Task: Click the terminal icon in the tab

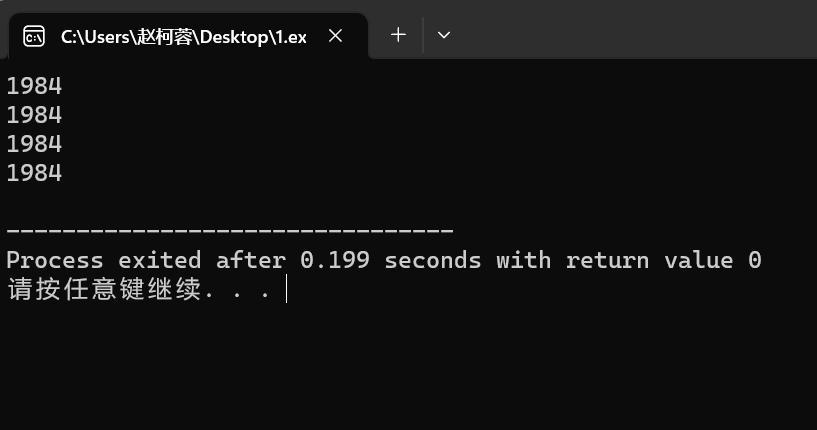Action: (x=34, y=36)
